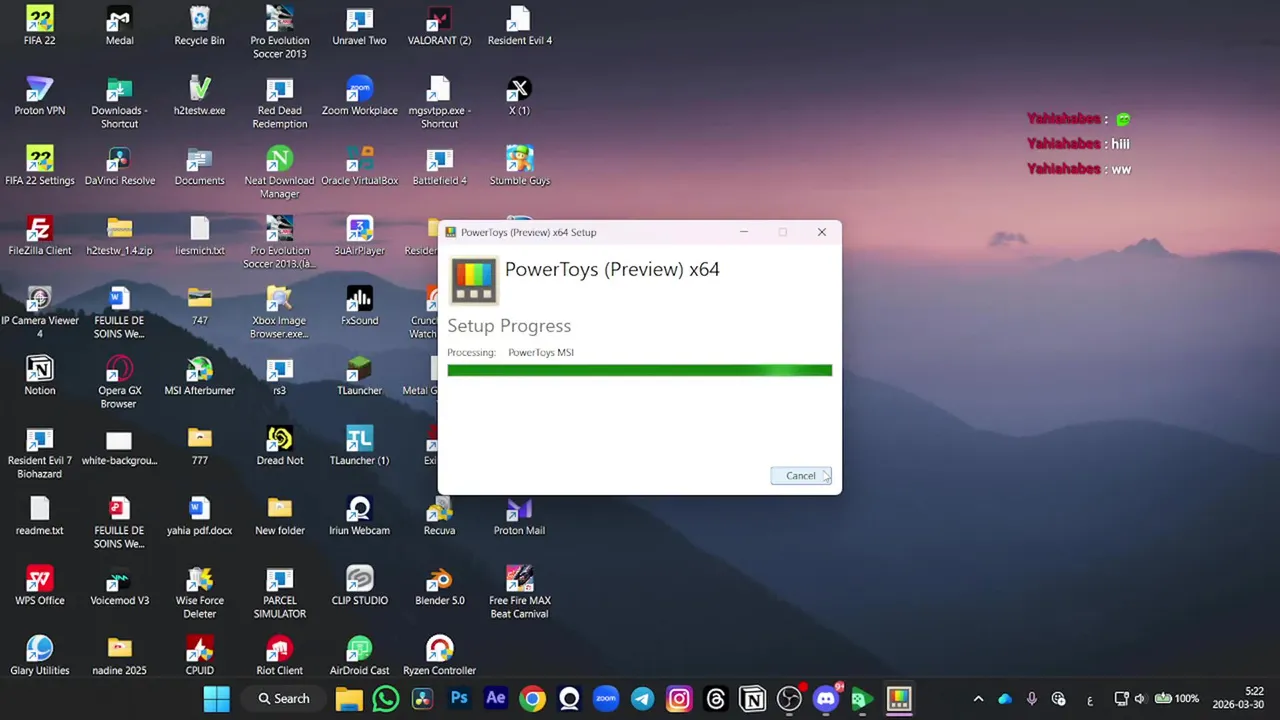
Task: Open Glary Utilities desktop icon
Action: [40, 655]
